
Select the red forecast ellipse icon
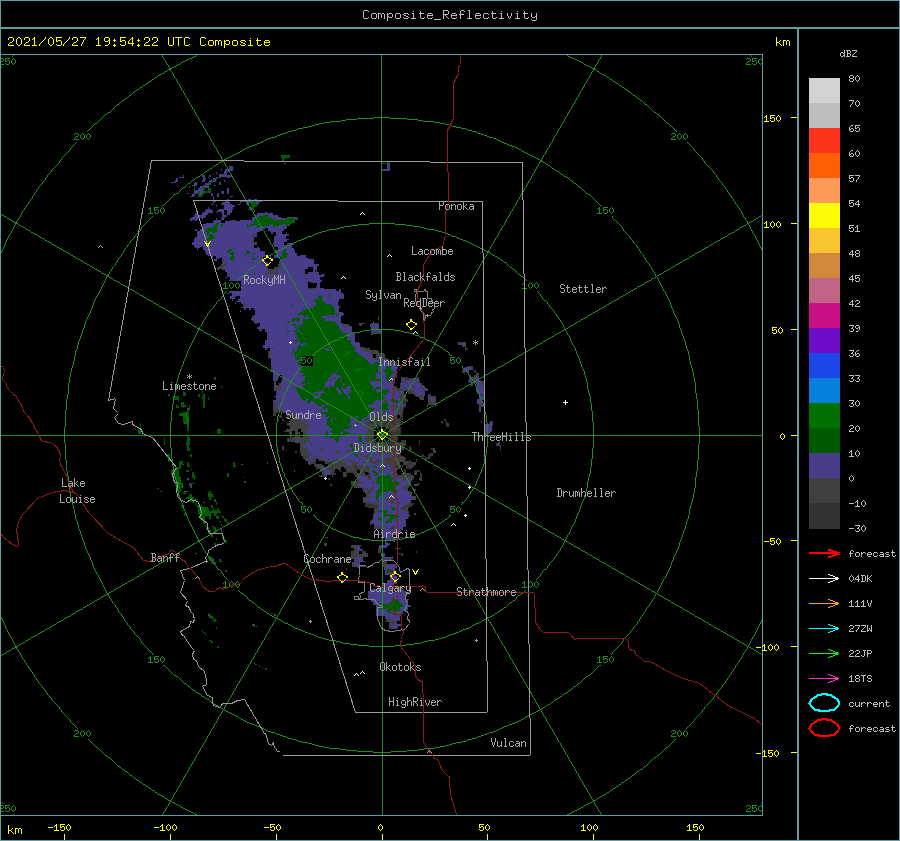(x=824, y=728)
